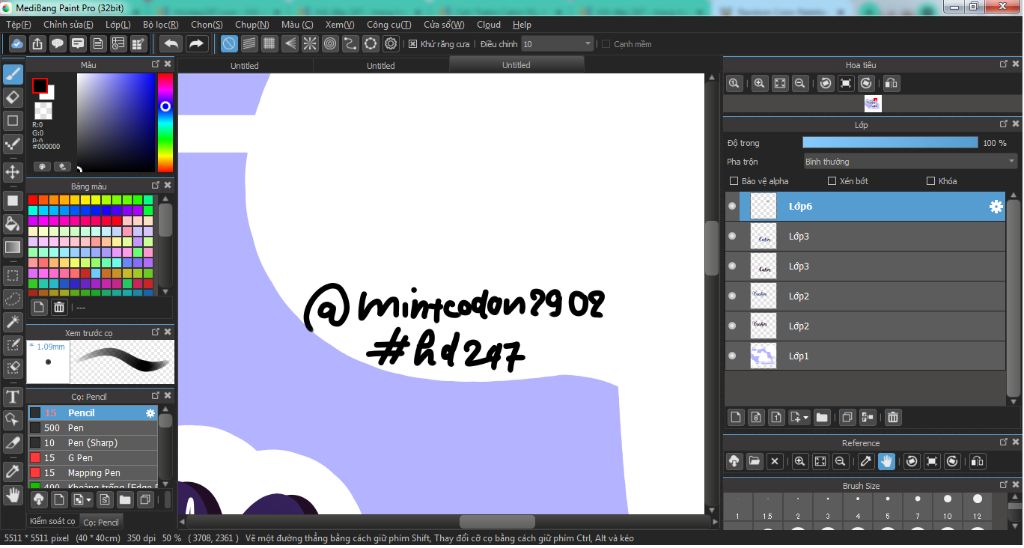Switch to Kiểm soát cọ tab
This screenshot has width=1024, height=548.
[x=52, y=521]
